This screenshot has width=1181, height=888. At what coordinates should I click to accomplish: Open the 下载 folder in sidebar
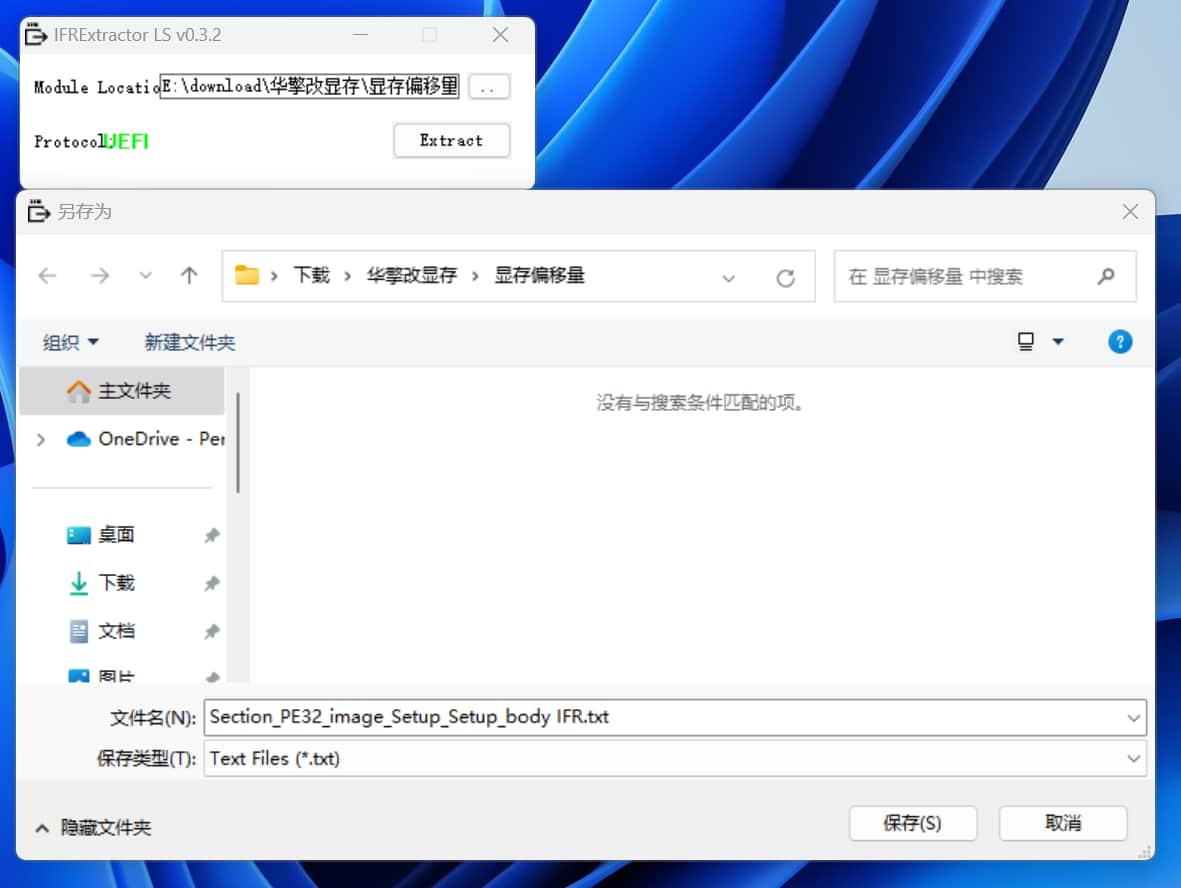click(116, 583)
